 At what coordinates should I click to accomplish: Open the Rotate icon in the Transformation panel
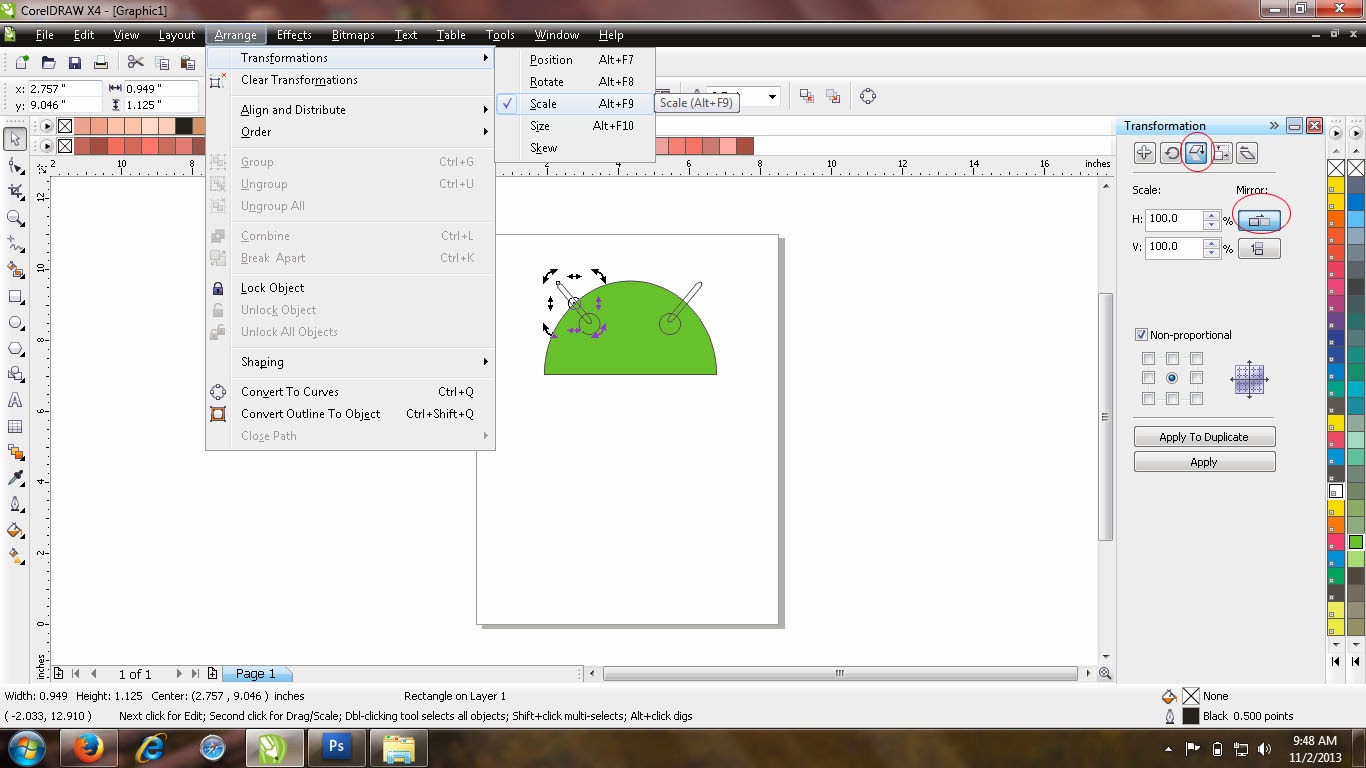[x=1171, y=152]
